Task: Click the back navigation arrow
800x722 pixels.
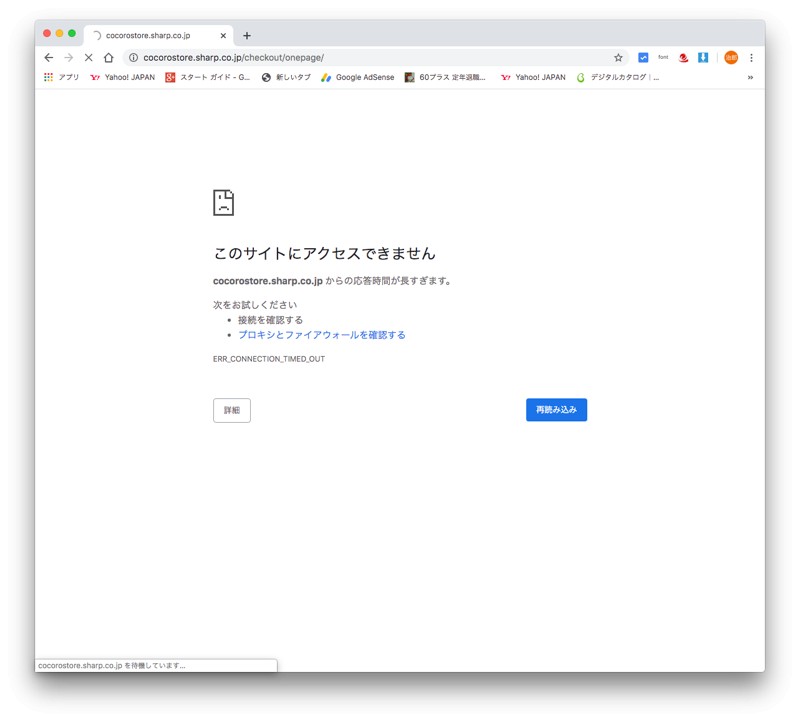Action: click(48, 58)
